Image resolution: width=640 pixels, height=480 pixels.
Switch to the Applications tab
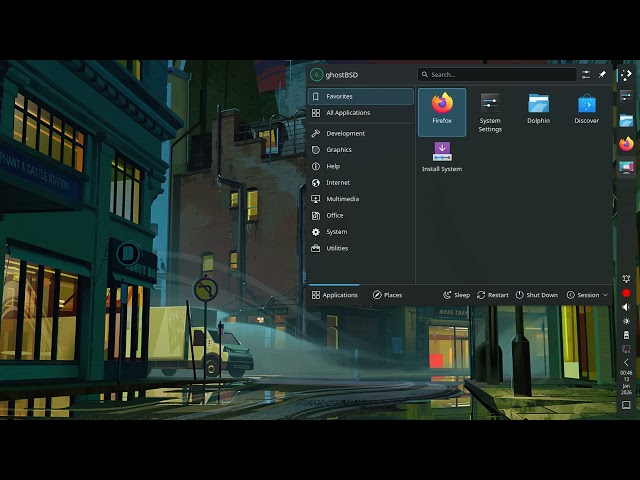coord(334,295)
